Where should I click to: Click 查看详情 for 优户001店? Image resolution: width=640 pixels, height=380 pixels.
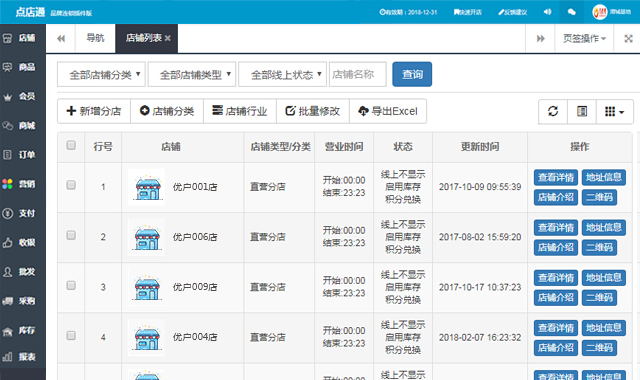tap(556, 177)
